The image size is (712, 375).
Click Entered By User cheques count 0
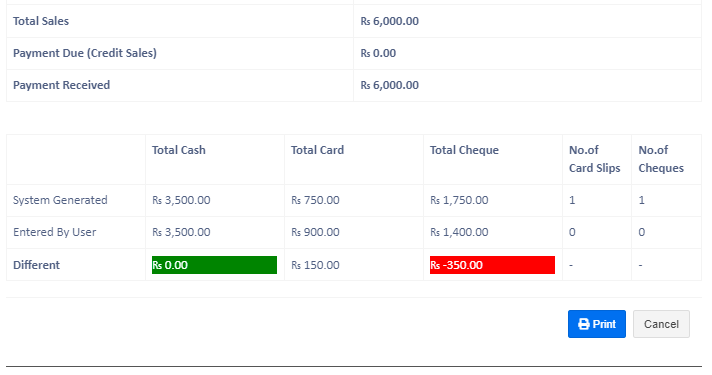pos(642,232)
